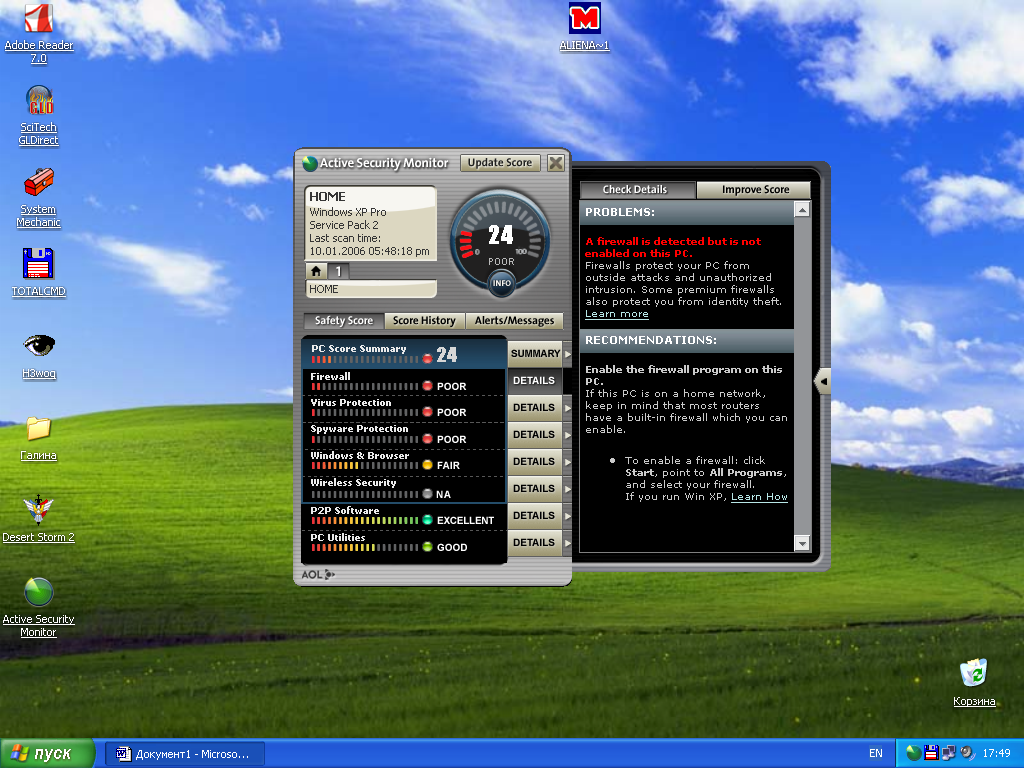1024x768 pixels.
Task: Open DETAILS for Firewall
Action: click(534, 381)
